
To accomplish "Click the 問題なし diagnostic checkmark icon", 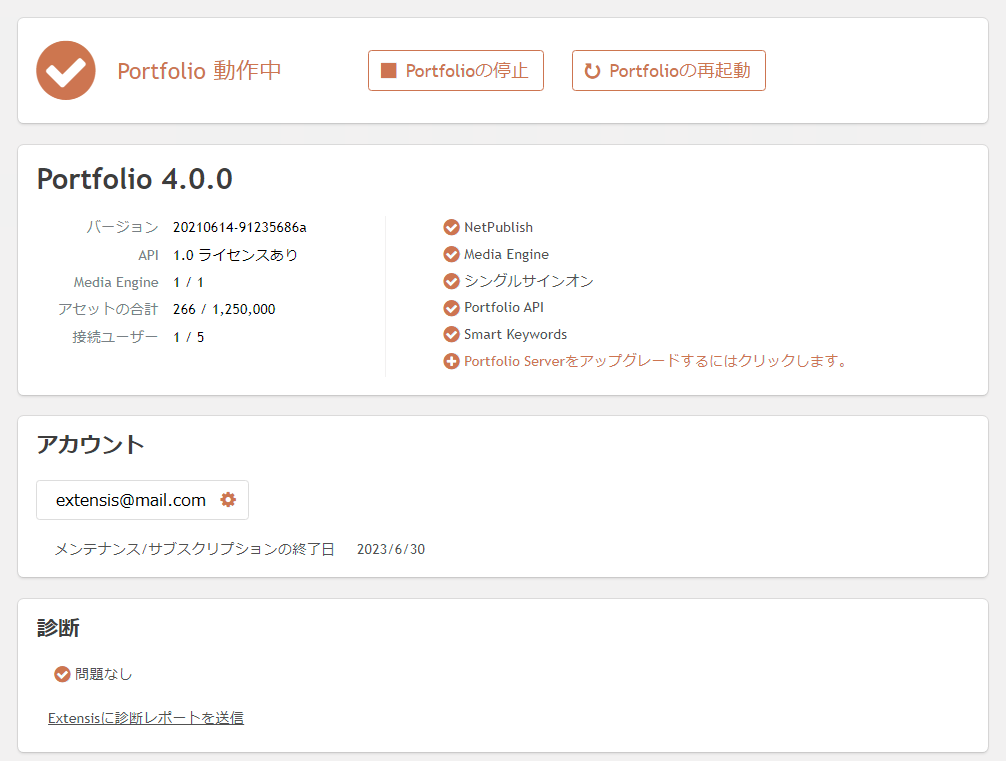I will (62, 674).
